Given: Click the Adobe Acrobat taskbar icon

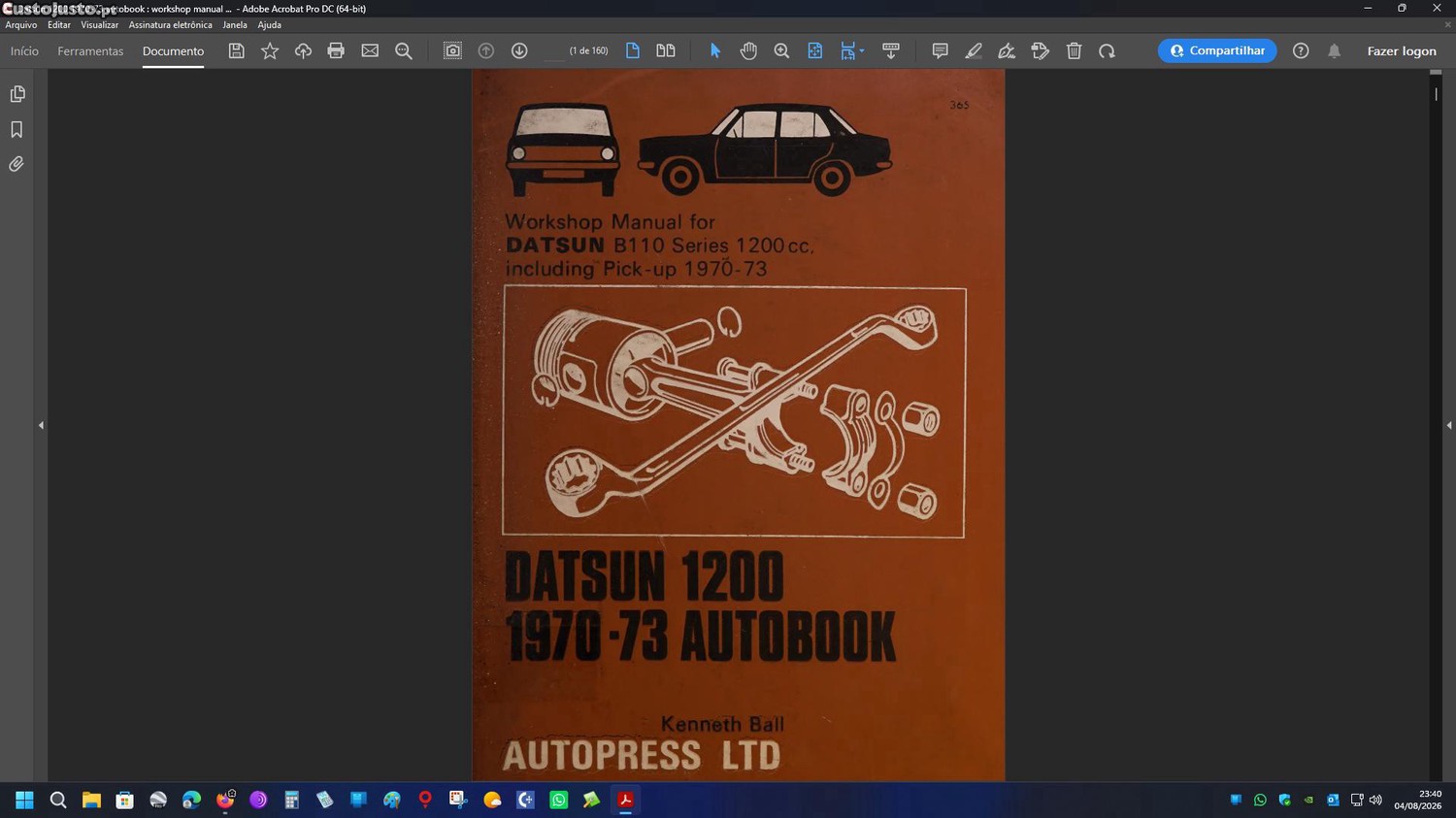Looking at the screenshot, I should tap(625, 800).
